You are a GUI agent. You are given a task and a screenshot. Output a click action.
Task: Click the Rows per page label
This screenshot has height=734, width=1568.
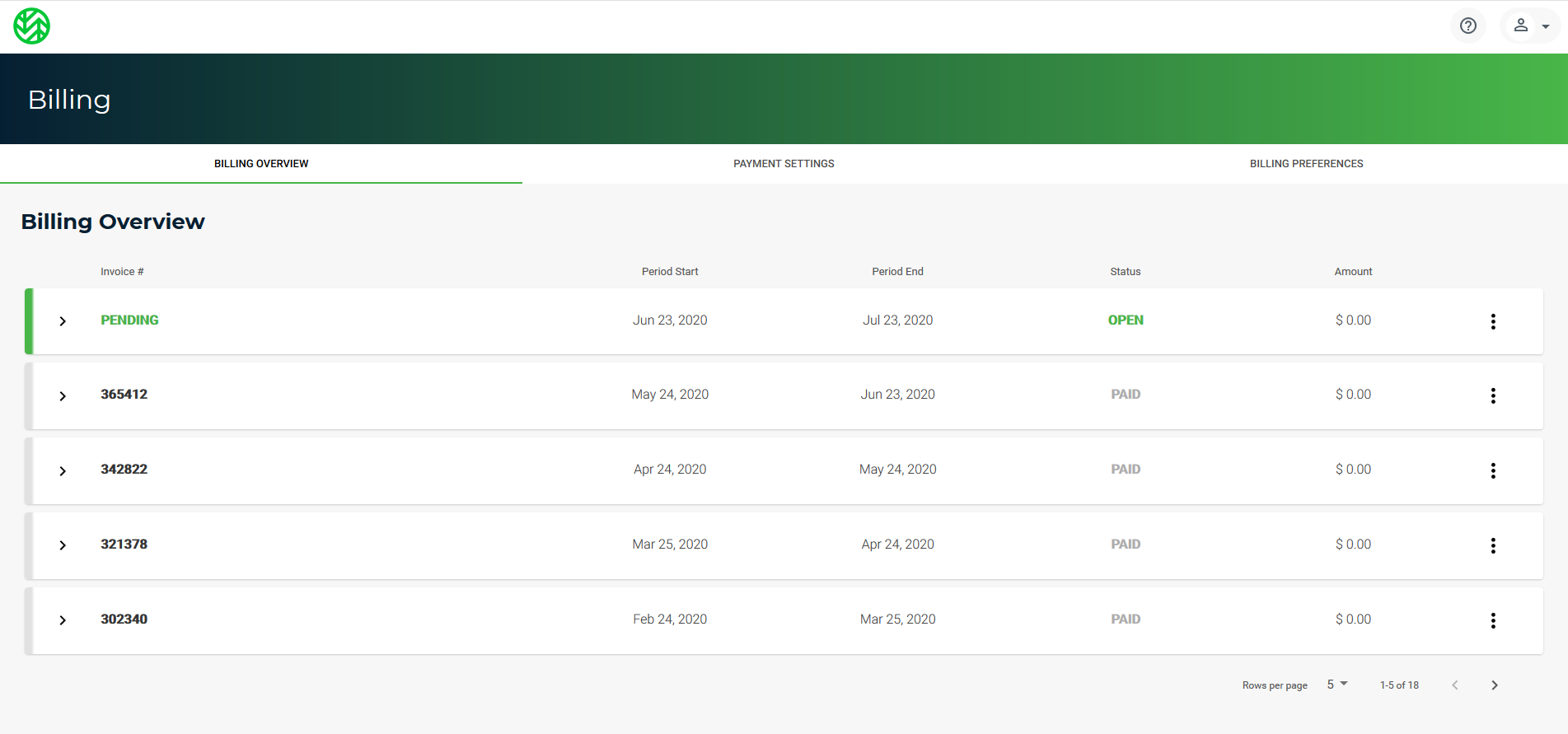click(1275, 685)
